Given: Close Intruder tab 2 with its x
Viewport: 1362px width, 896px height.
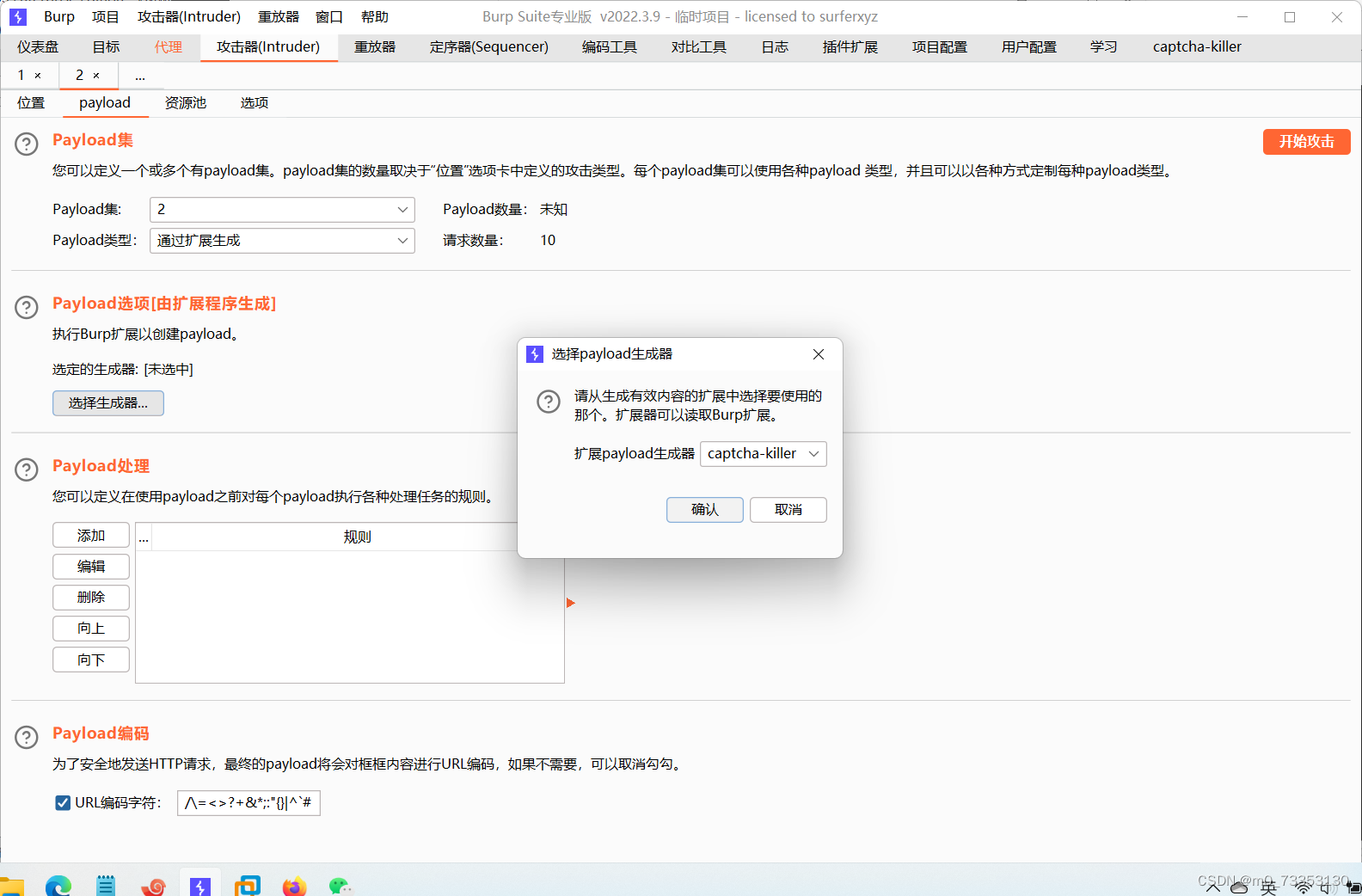Looking at the screenshot, I should 96,76.
